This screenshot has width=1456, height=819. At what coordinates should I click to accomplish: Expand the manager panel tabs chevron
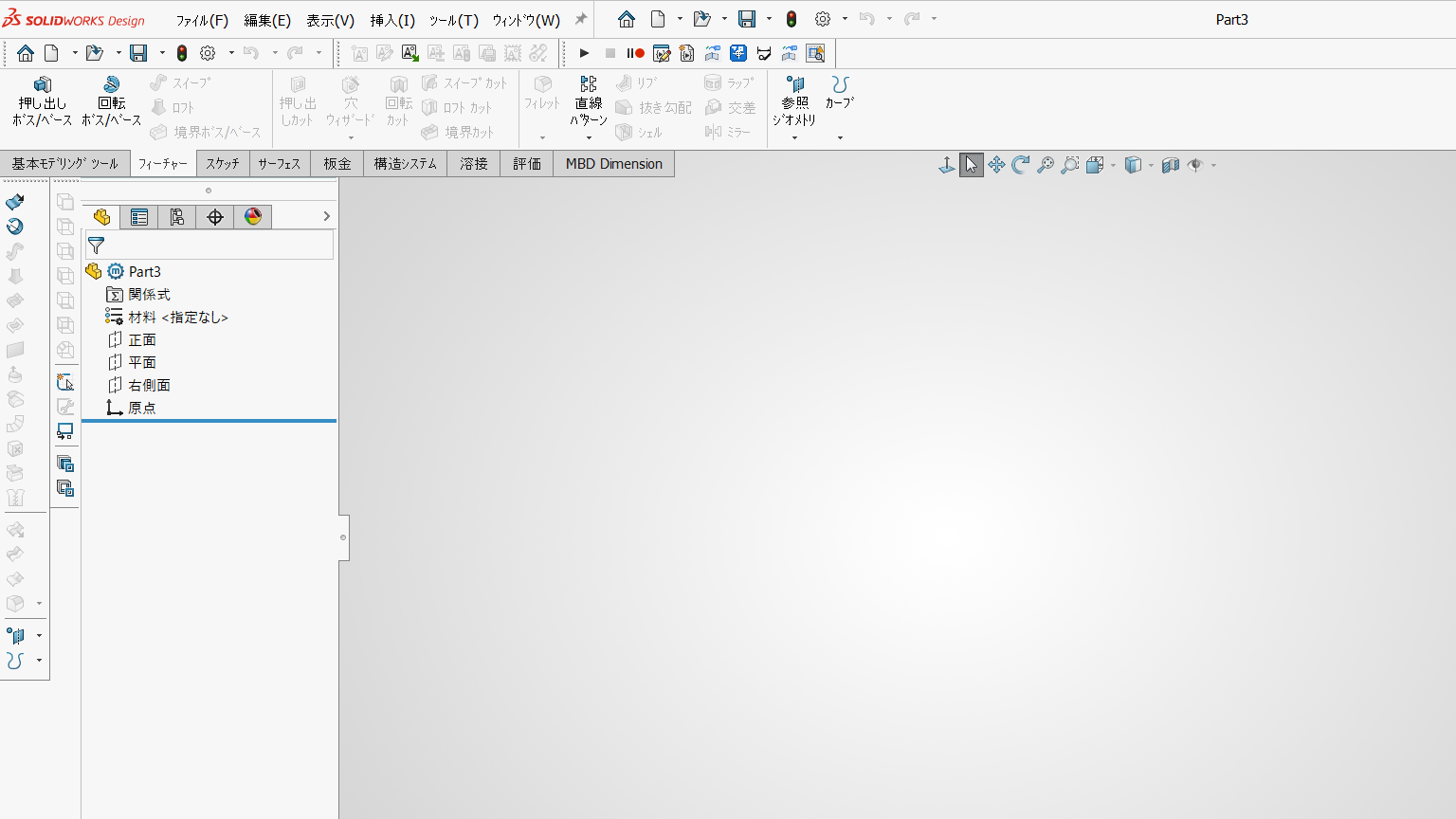326,217
